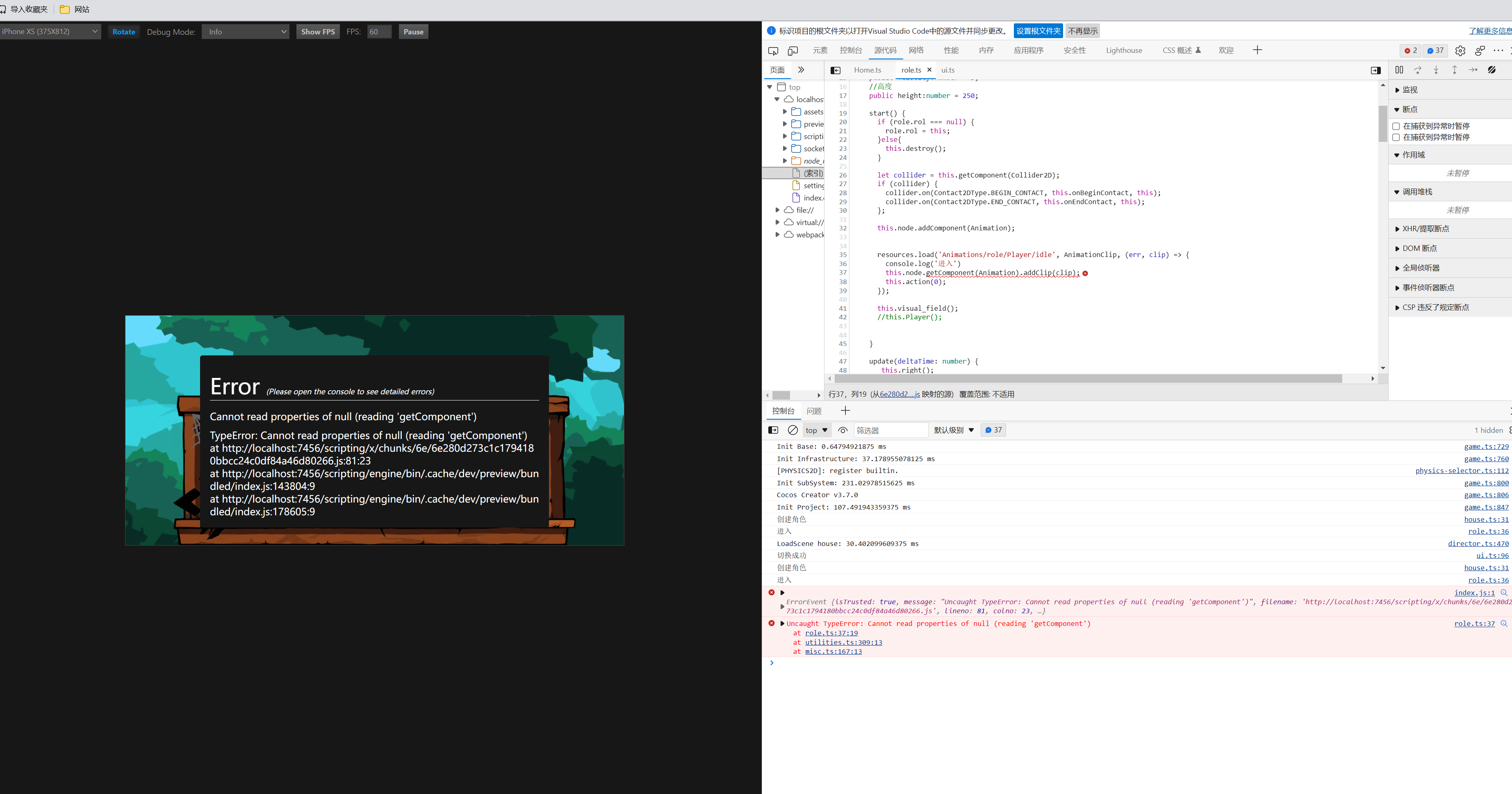Click the pause script execution icon

[1399, 70]
